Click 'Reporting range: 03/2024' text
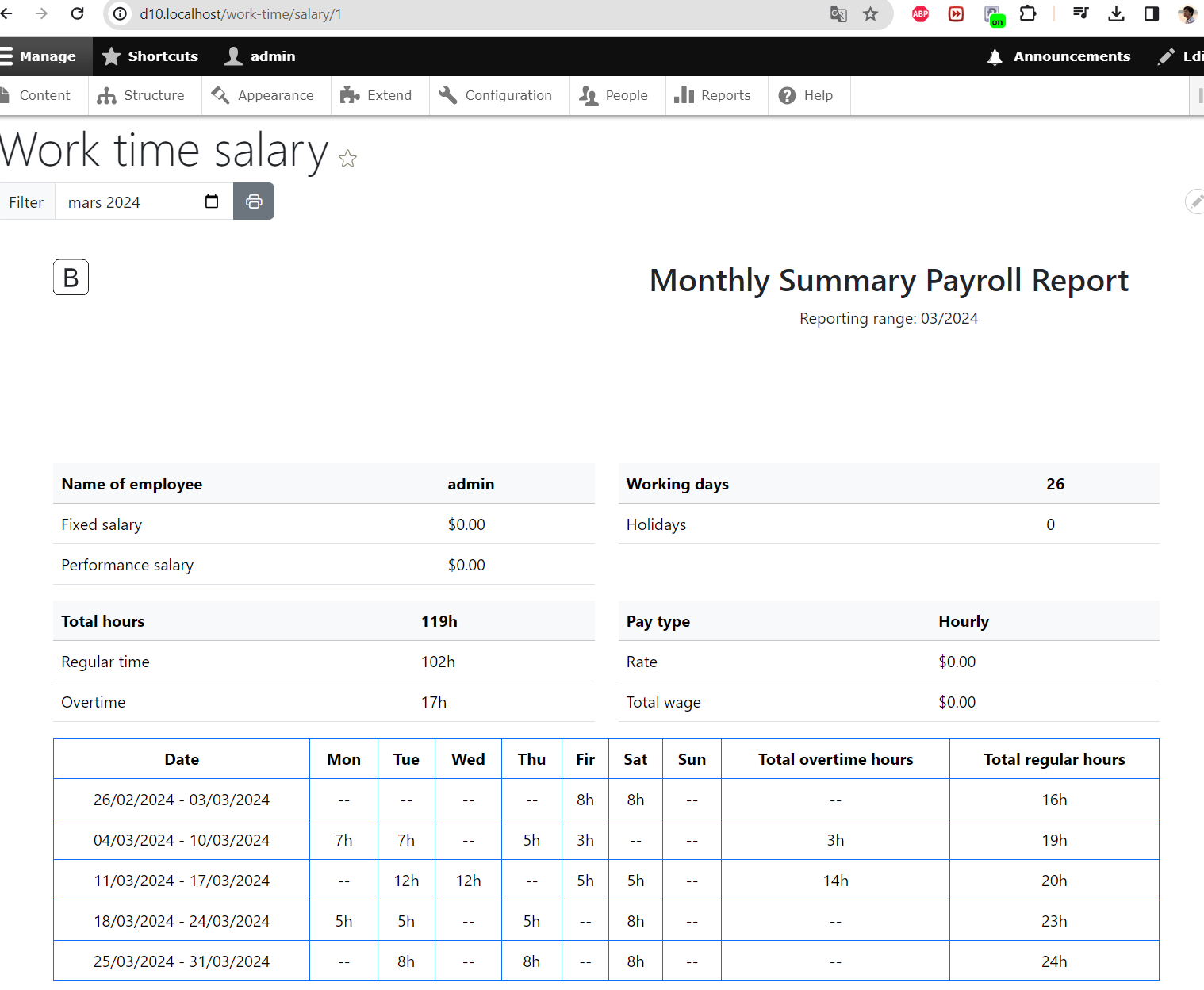 (888, 318)
